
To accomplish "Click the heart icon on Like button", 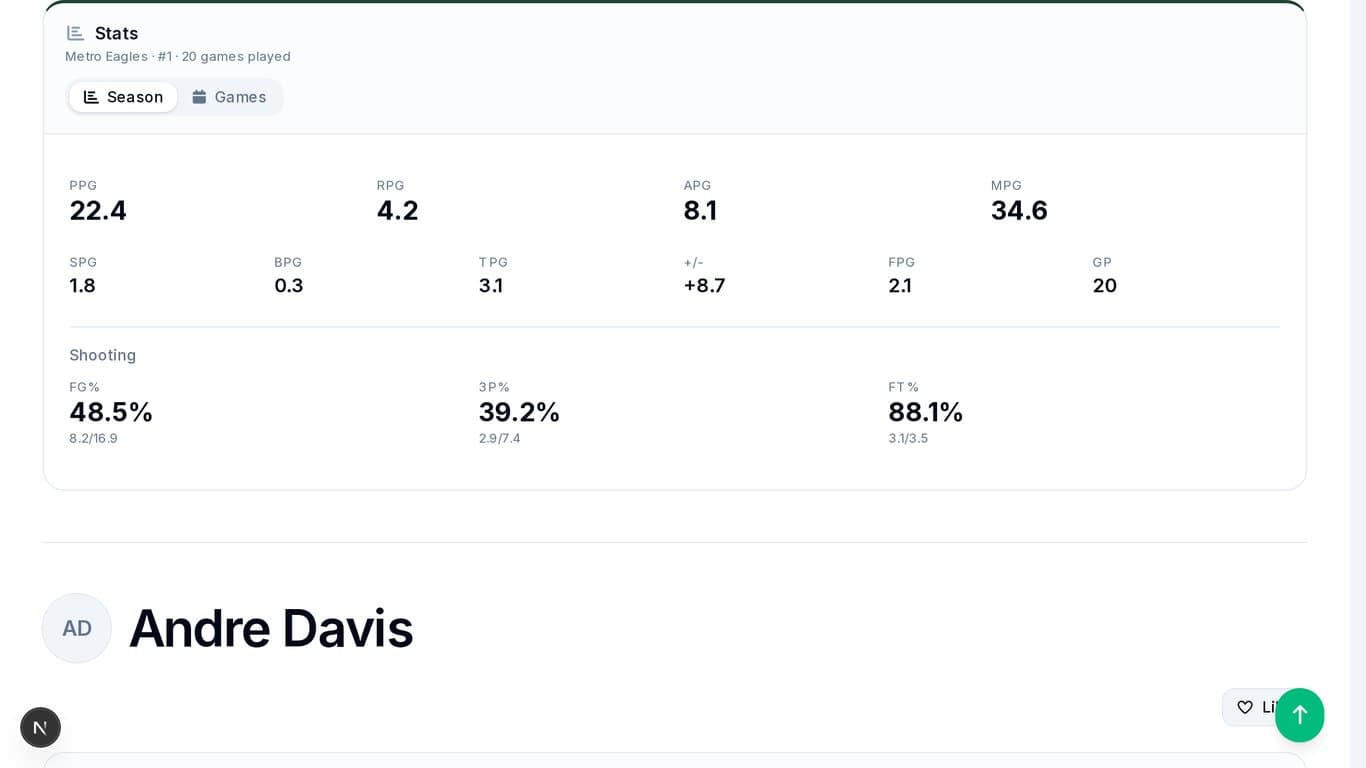I will (1245, 707).
